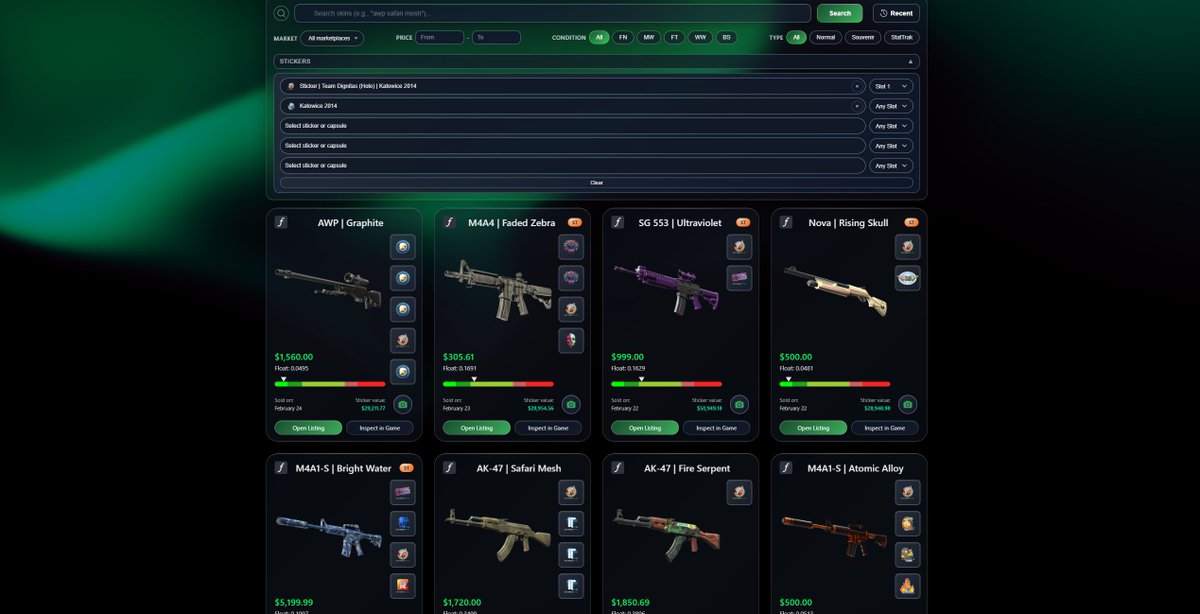Click the StatTrak badge on M4A4 Faded Zebra
The width and height of the screenshot is (1200, 614).
[x=575, y=222]
